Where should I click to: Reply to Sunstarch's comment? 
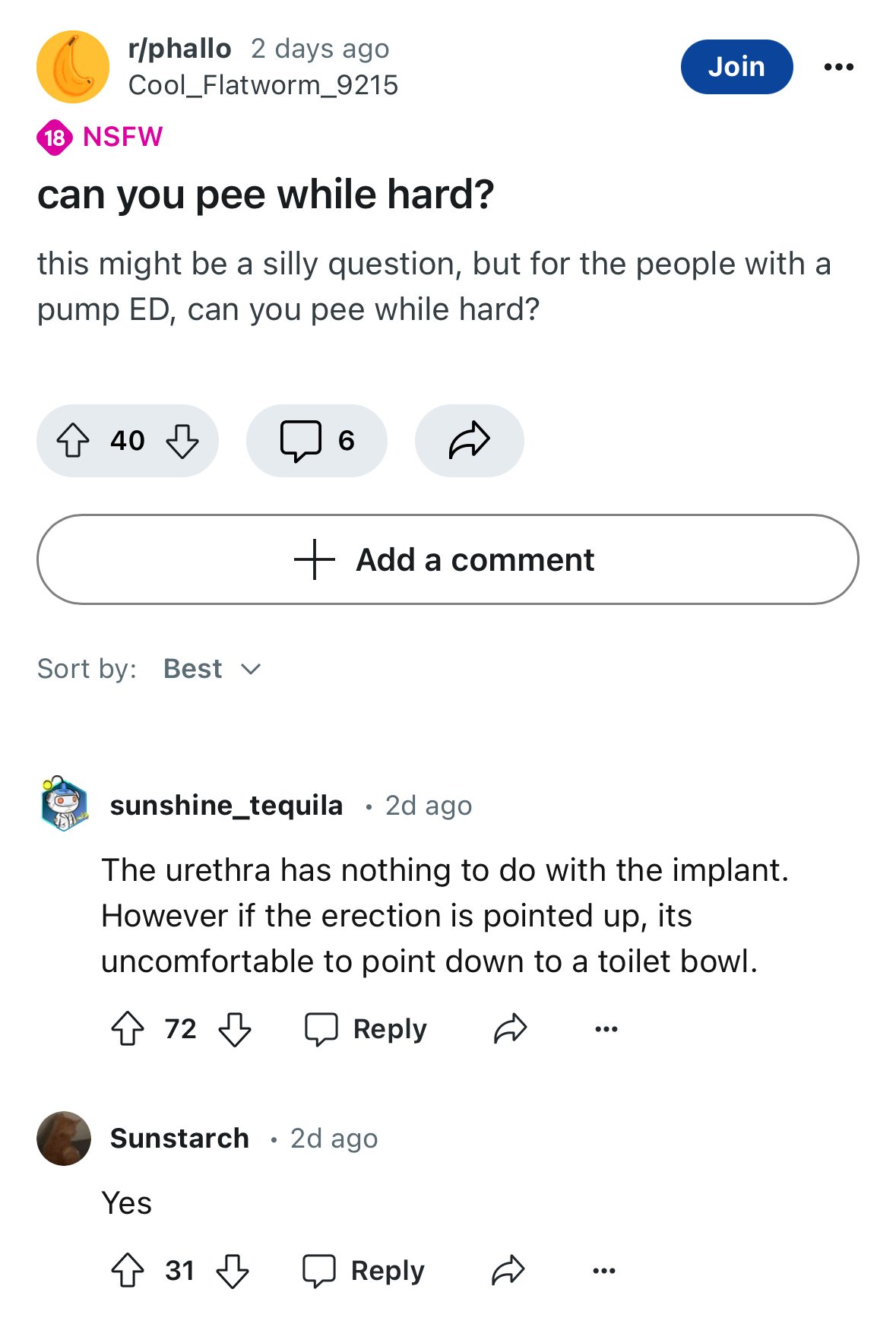pyautogui.click(x=363, y=1270)
